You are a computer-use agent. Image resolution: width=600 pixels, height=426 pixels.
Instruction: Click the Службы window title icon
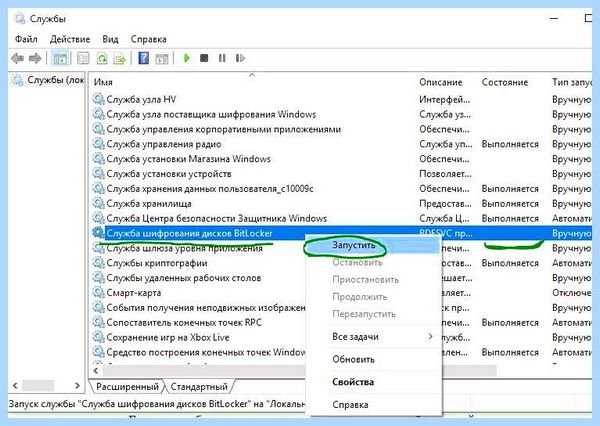[x=20, y=18]
